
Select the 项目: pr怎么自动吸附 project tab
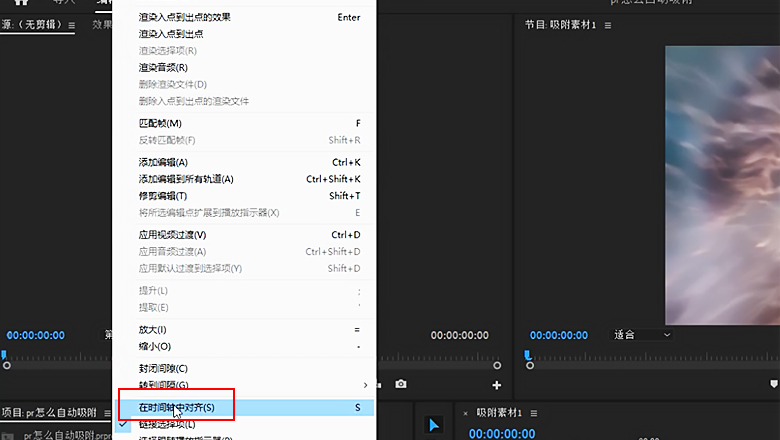49,413
